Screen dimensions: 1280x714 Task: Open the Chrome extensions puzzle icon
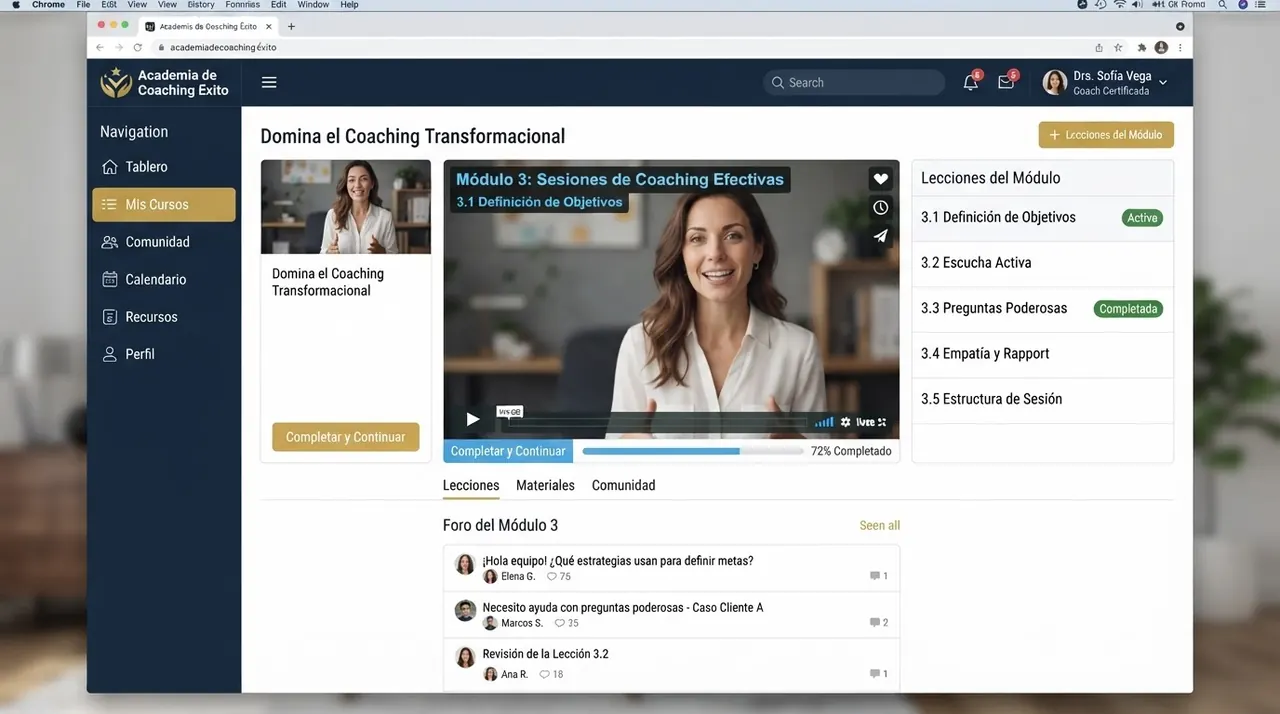1142,47
